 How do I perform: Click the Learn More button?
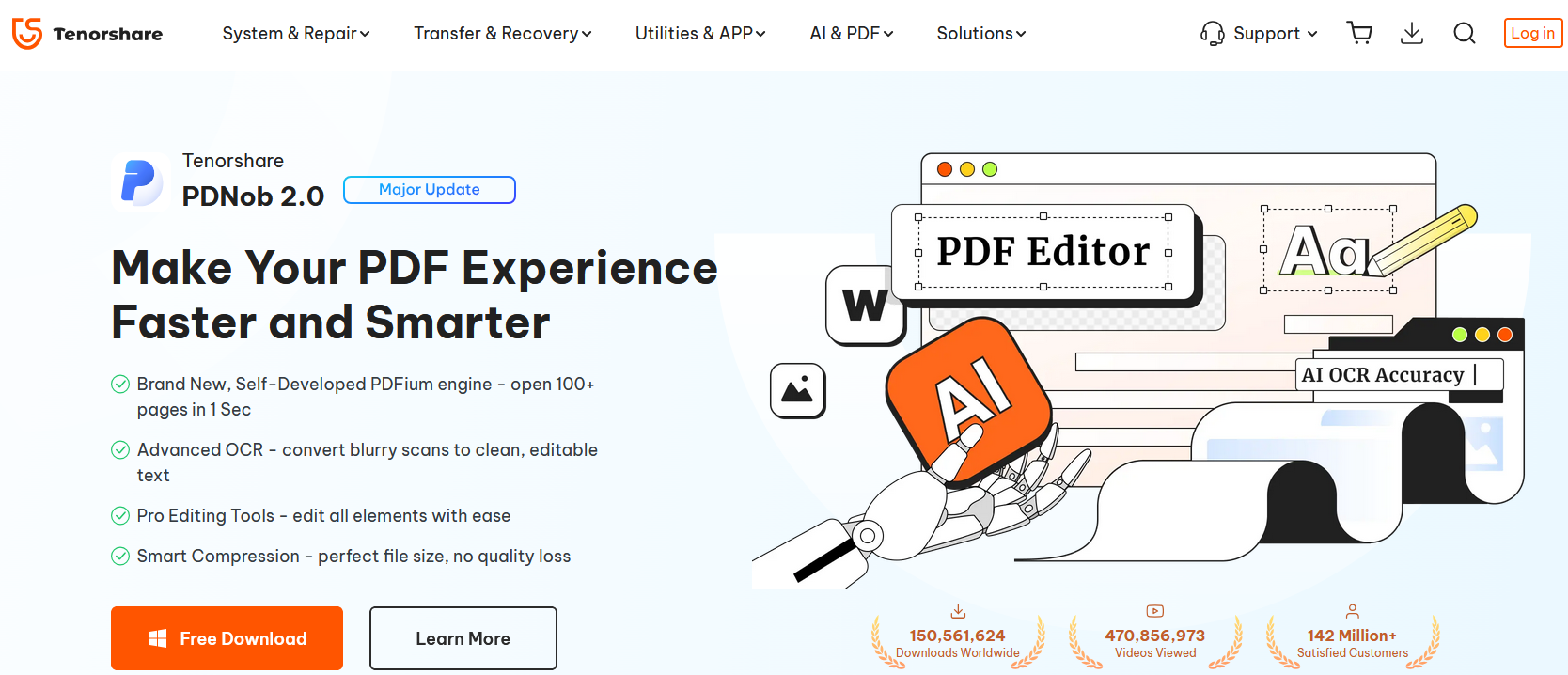(463, 638)
